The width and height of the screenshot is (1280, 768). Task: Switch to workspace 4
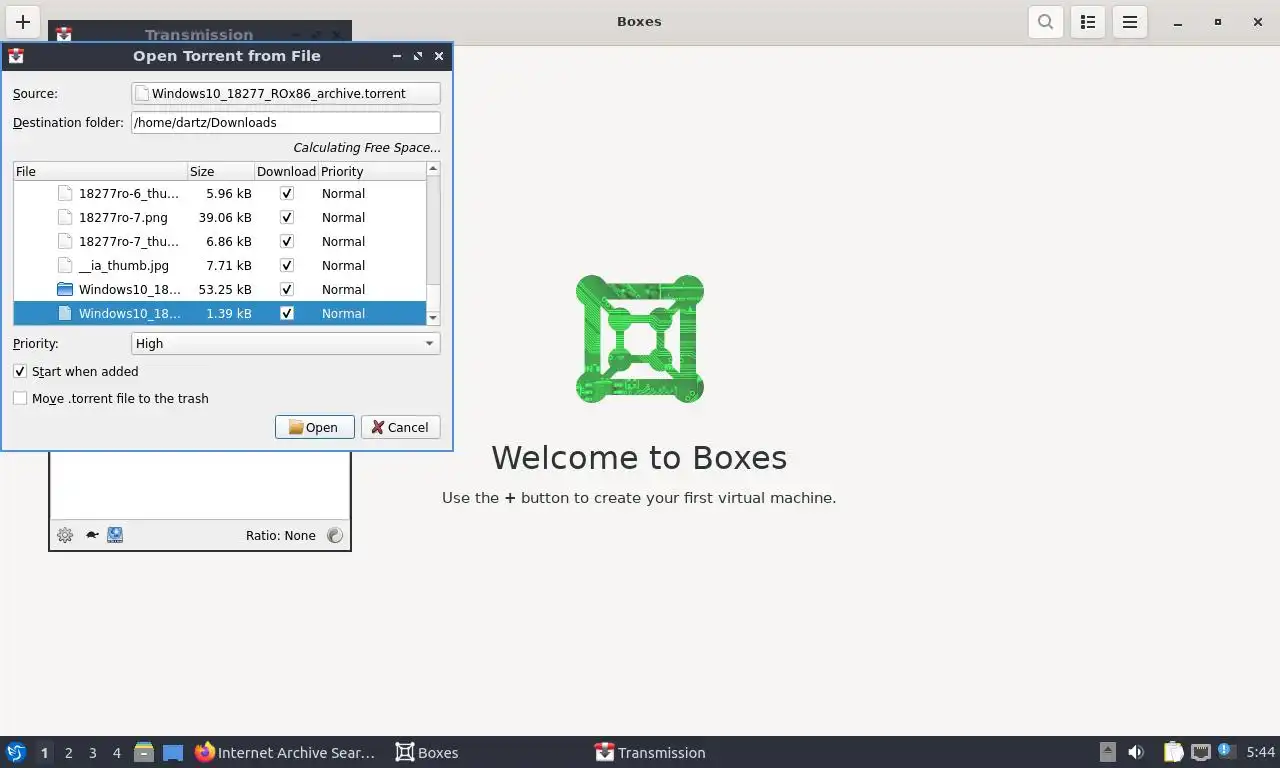[117, 752]
